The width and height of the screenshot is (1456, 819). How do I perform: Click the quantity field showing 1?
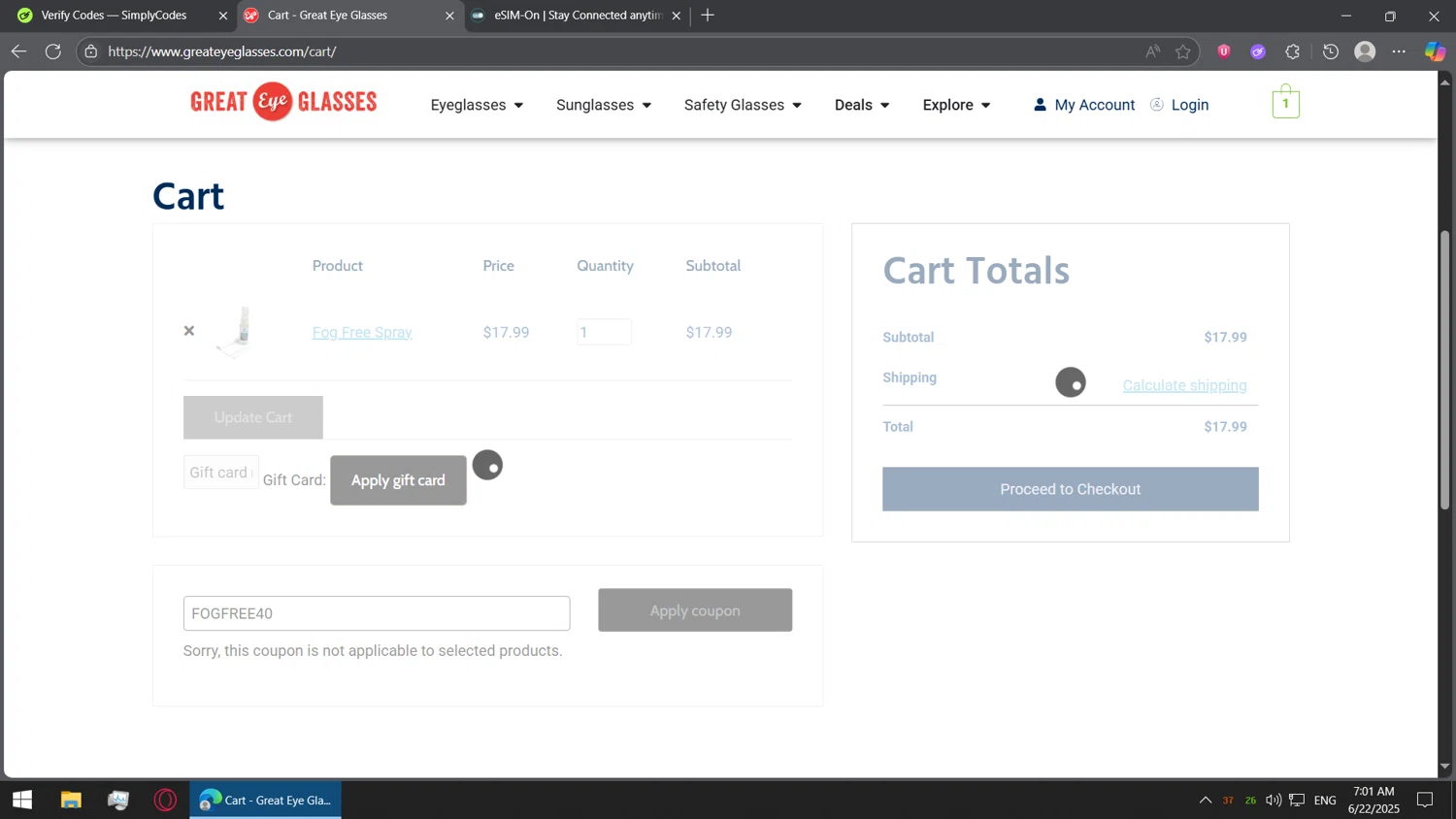[x=604, y=332]
